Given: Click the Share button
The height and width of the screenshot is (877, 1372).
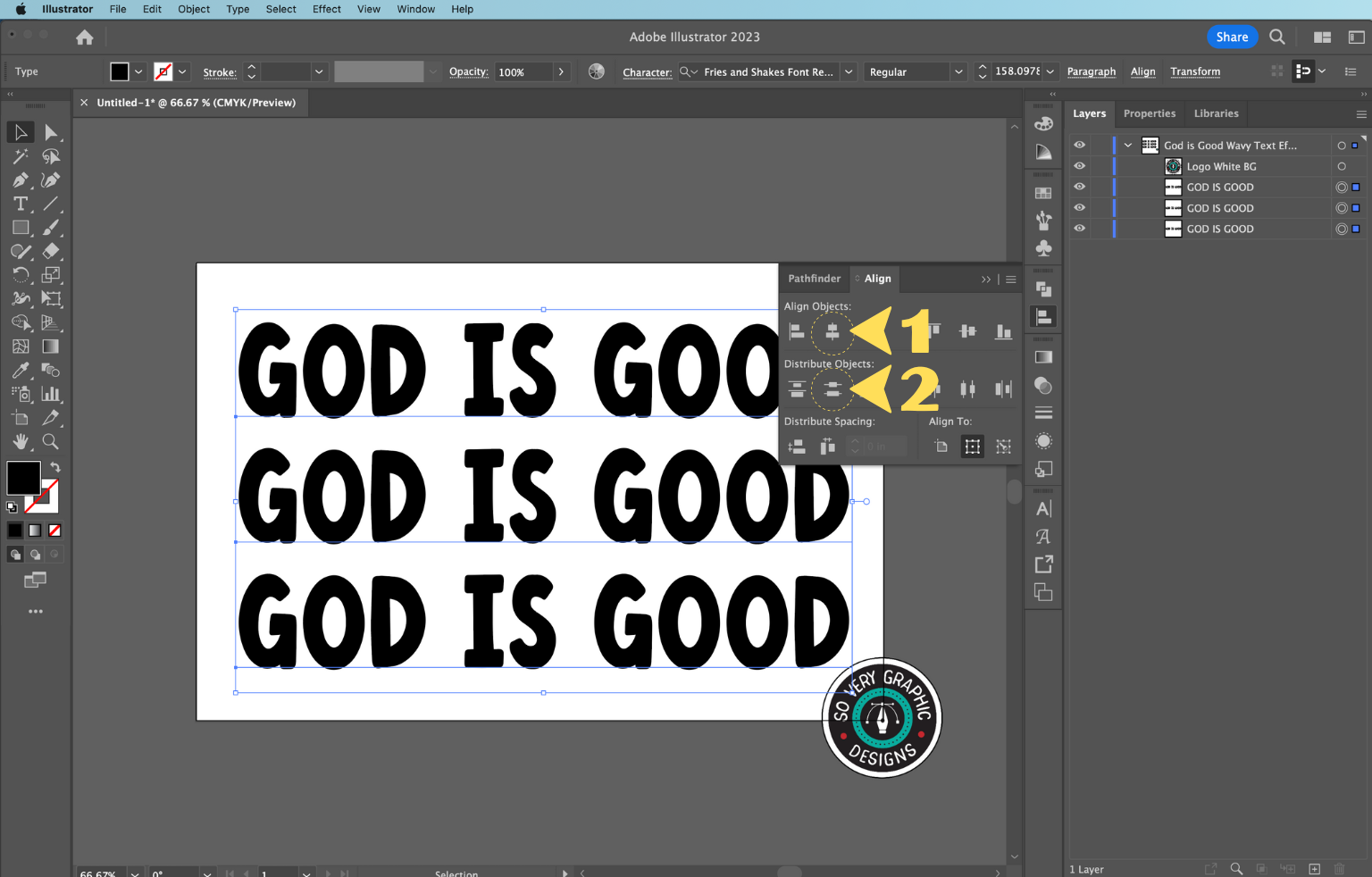Looking at the screenshot, I should pyautogui.click(x=1232, y=37).
